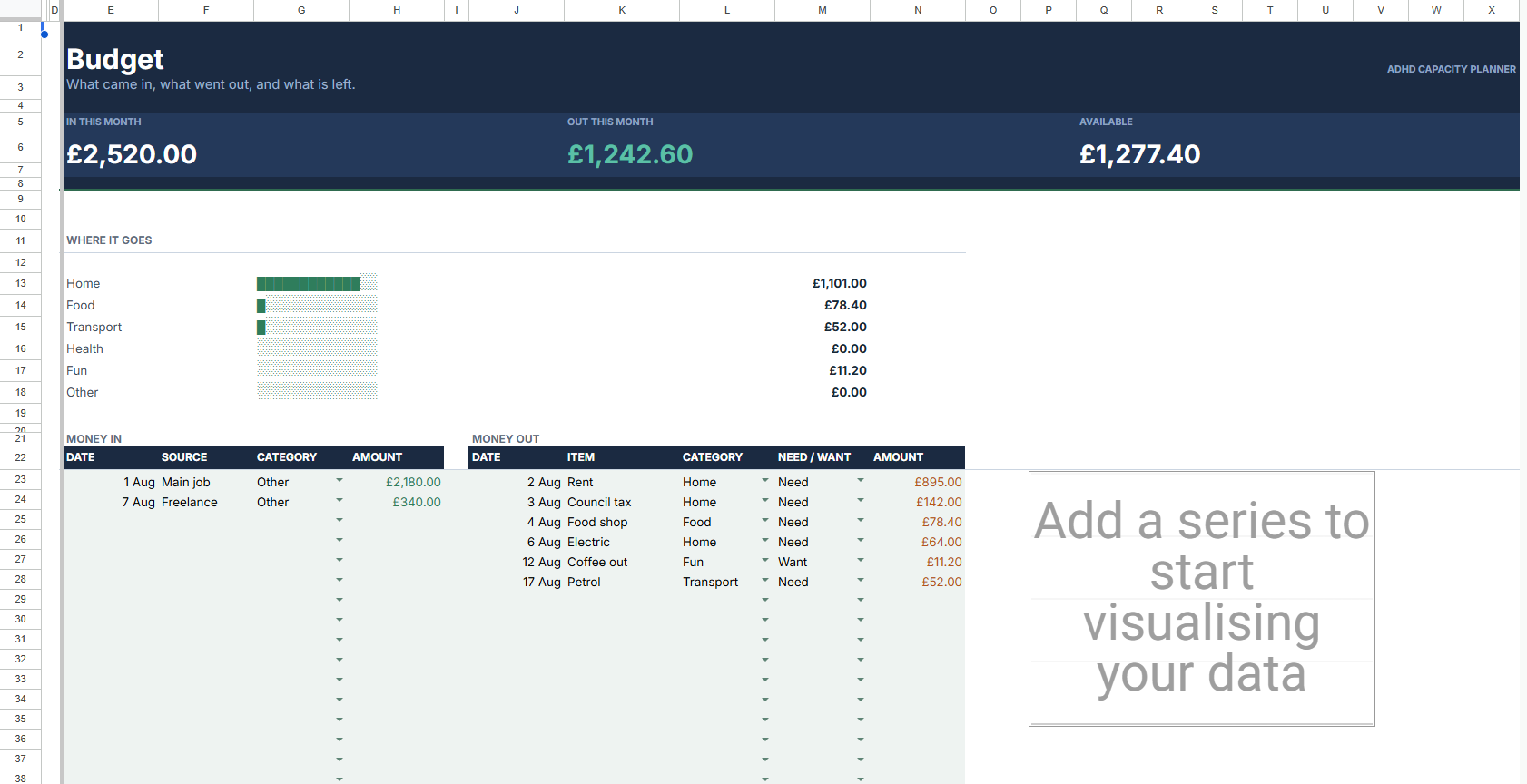Select the Rent item cell
Screen dimensions: 1527x784
point(622,482)
